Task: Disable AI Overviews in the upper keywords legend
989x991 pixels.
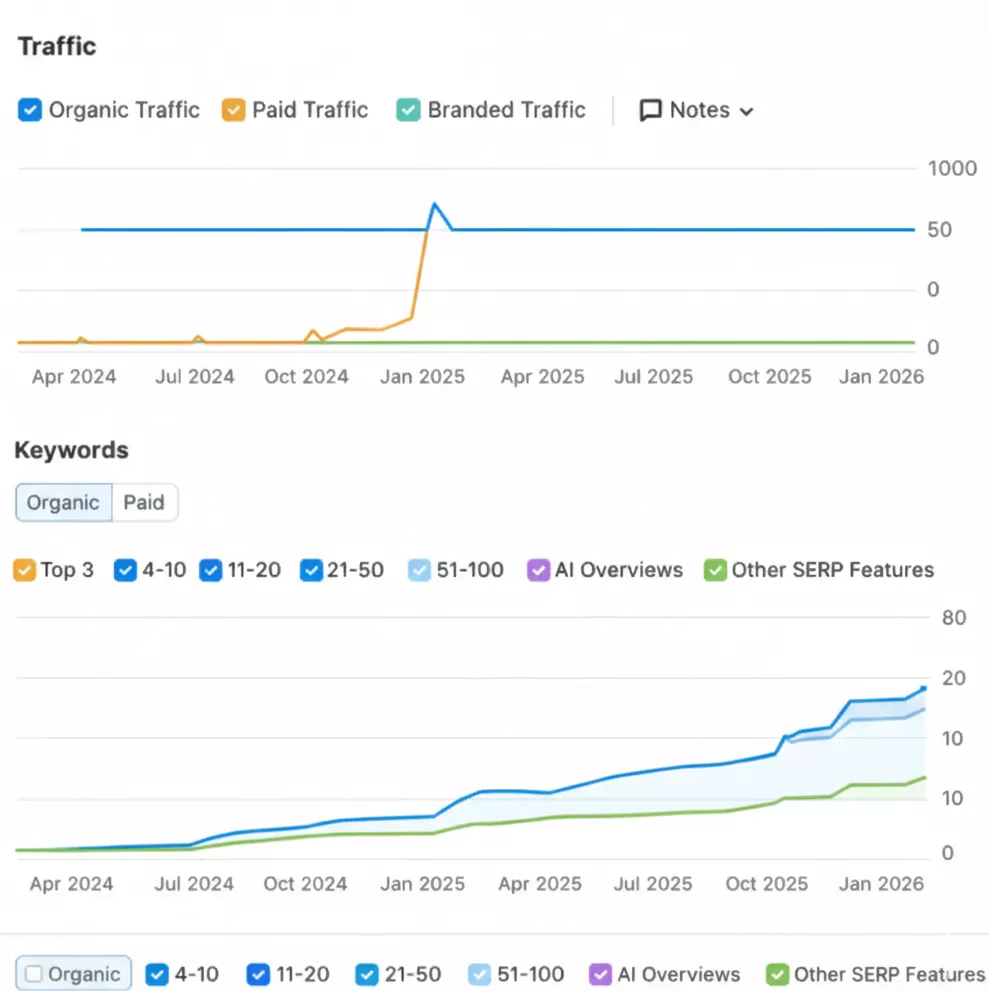Action: click(x=538, y=571)
